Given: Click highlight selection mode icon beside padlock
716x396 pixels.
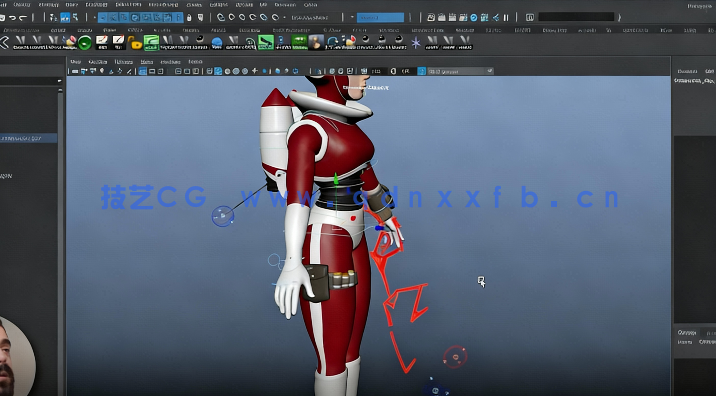Looking at the screenshot, I should [x=200, y=18].
